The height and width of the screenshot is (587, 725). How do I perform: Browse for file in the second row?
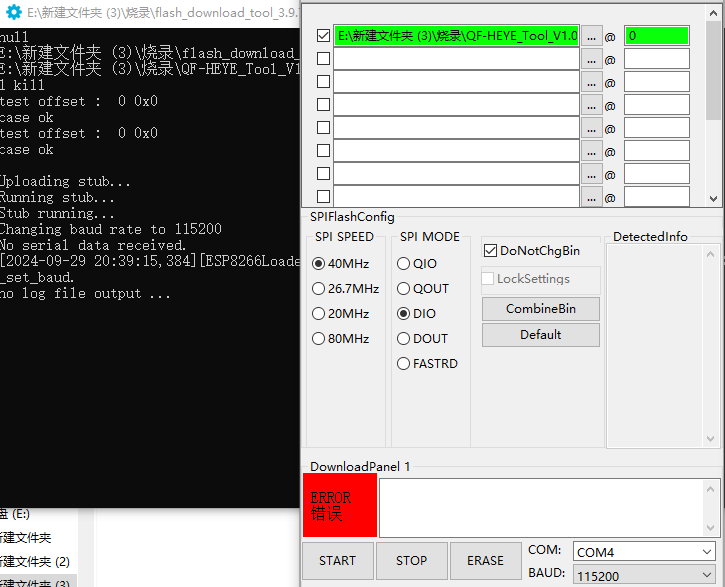(591, 60)
